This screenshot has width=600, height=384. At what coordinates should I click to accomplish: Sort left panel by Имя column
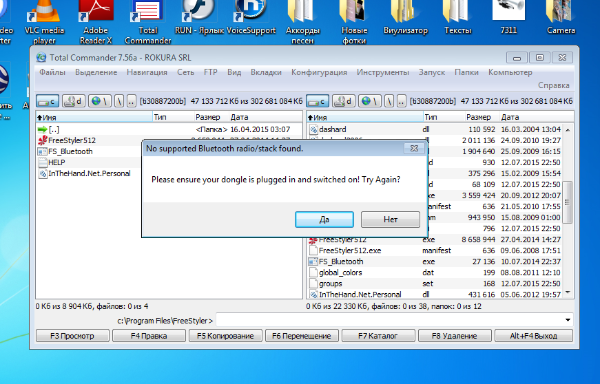point(94,117)
